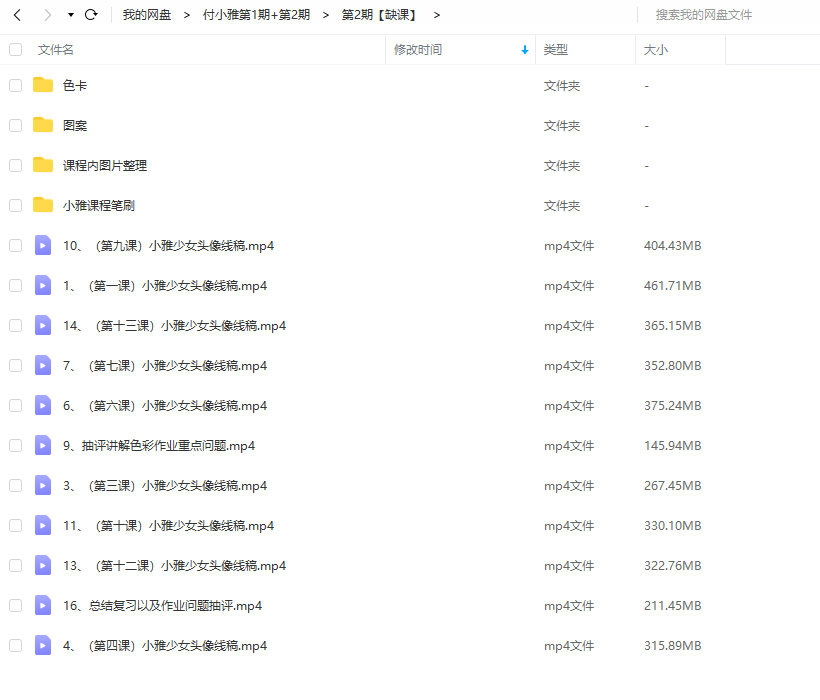
Task: Click the 图案 folder icon
Action: (x=42, y=125)
